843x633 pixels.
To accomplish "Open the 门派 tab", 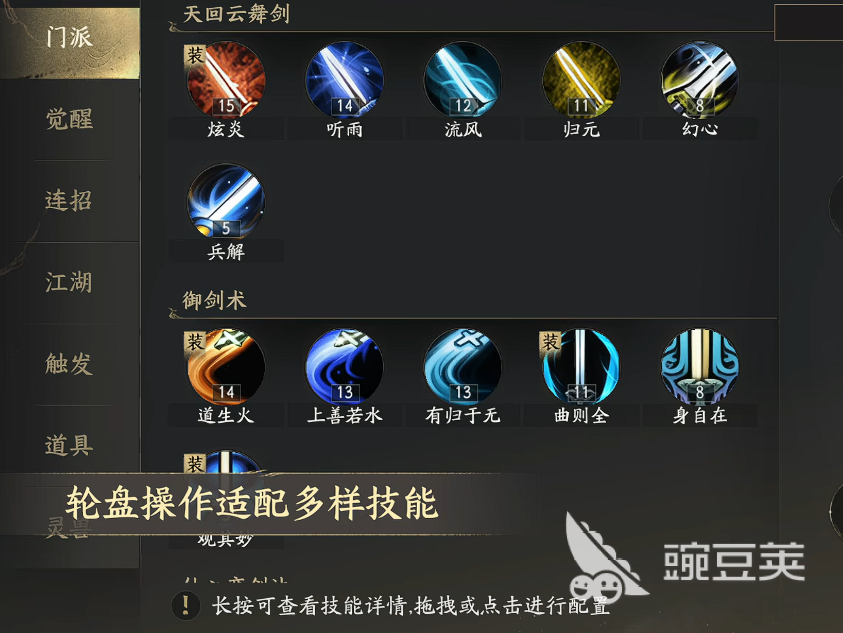I will click(70, 39).
